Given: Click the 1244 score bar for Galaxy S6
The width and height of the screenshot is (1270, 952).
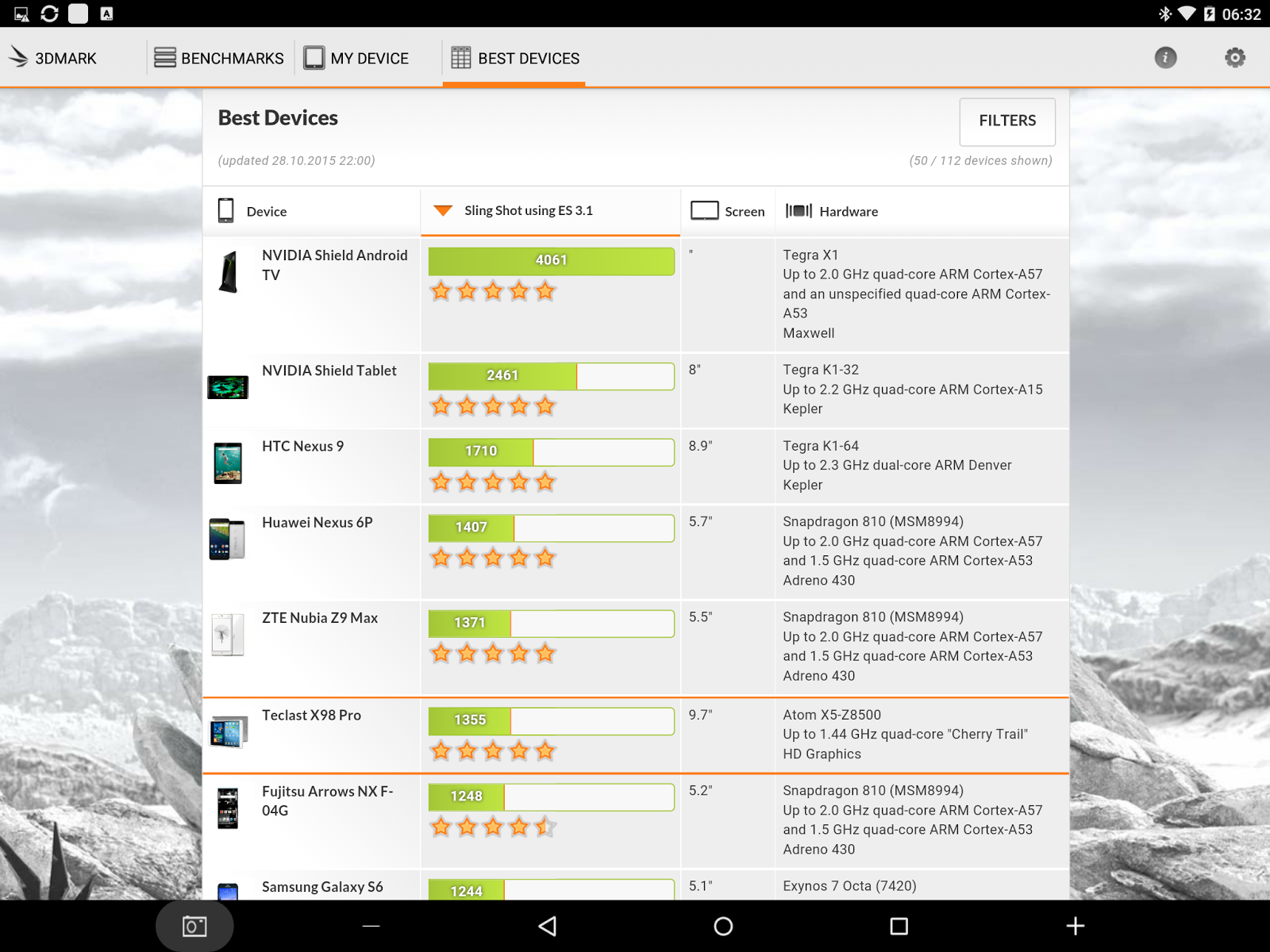Looking at the screenshot, I should (x=552, y=889).
